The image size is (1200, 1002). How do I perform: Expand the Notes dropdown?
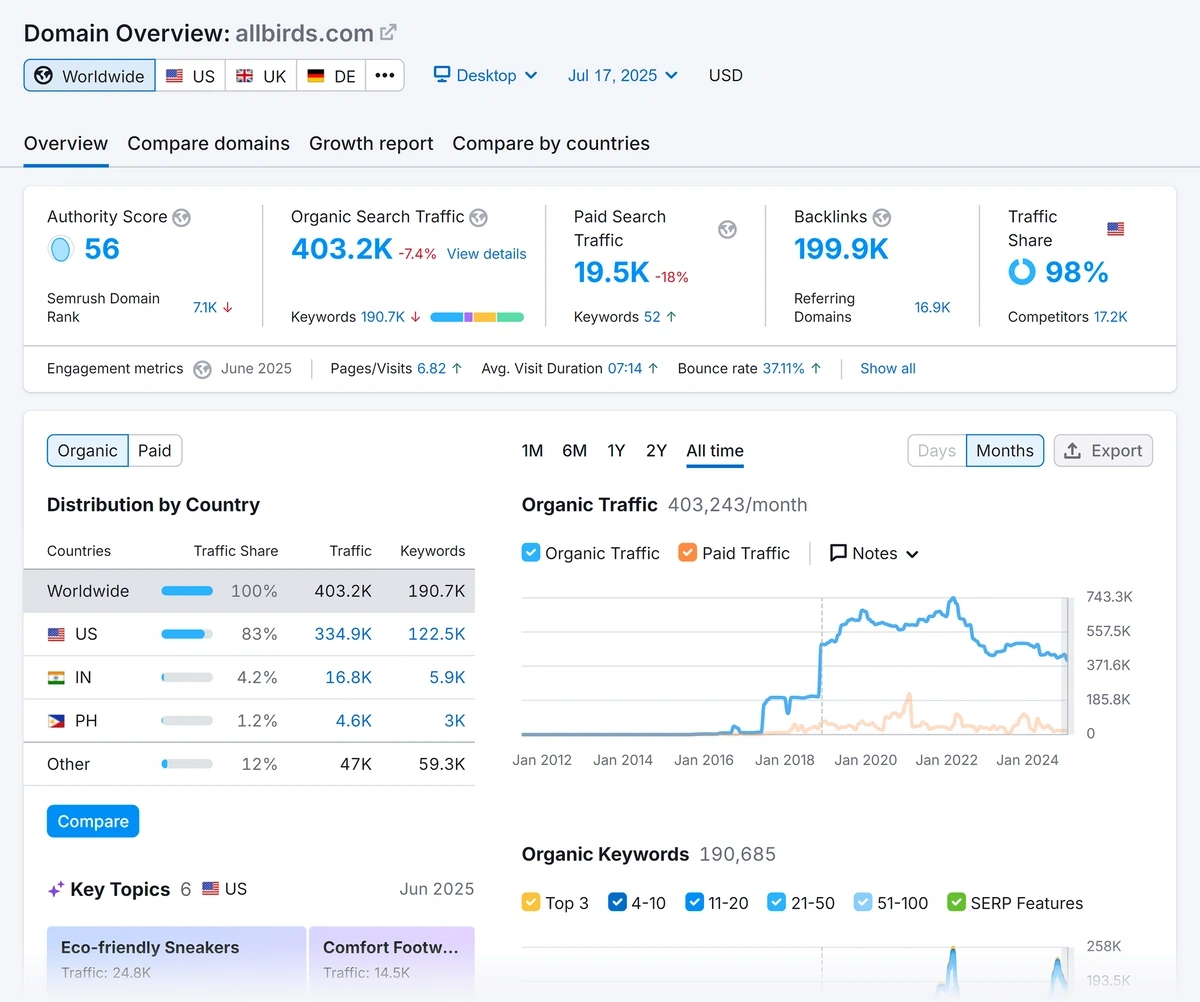click(874, 553)
